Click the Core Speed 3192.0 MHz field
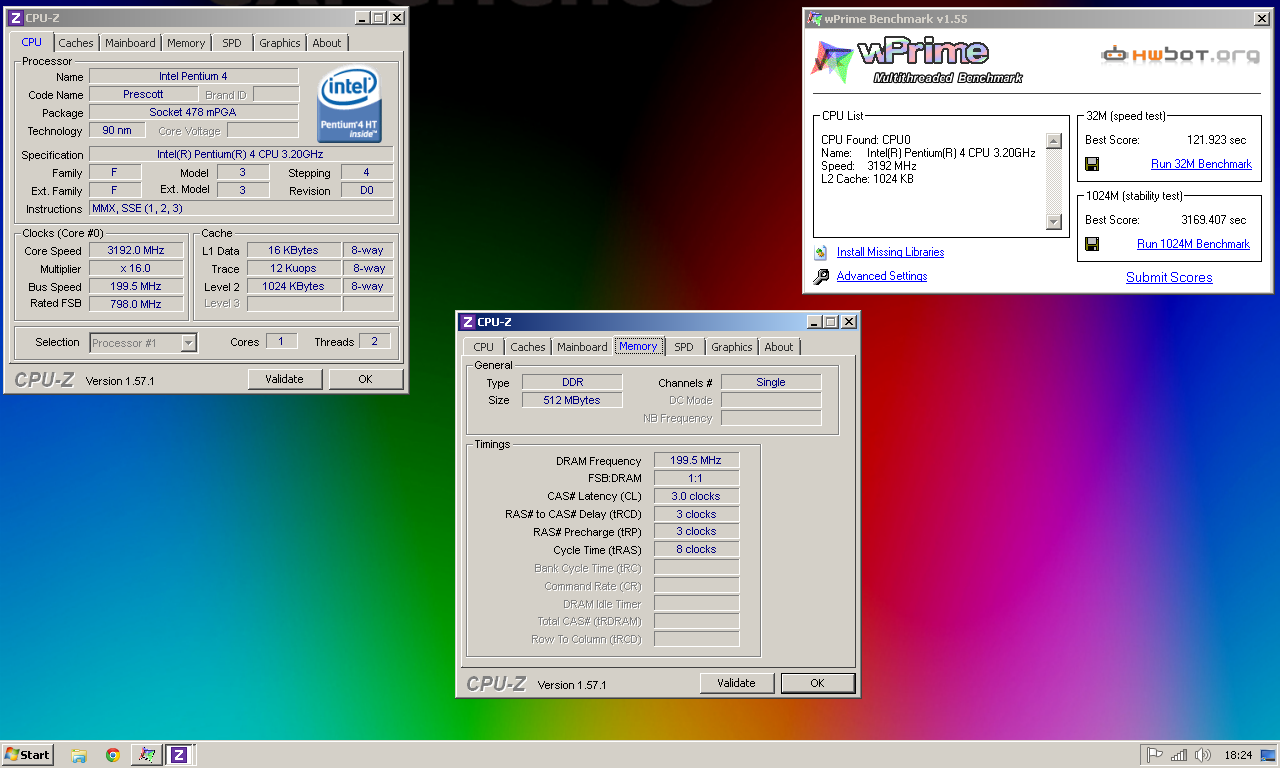 coord(136,251)
